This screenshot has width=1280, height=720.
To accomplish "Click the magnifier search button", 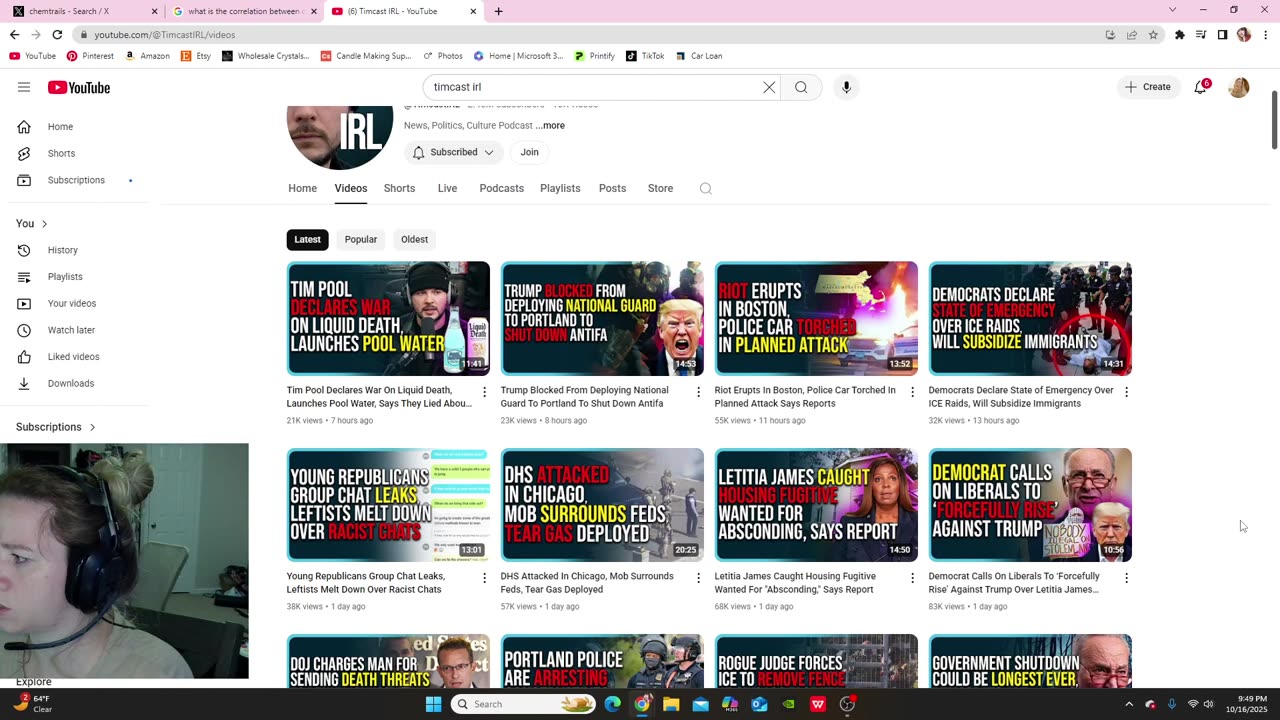I will (801, 87).
